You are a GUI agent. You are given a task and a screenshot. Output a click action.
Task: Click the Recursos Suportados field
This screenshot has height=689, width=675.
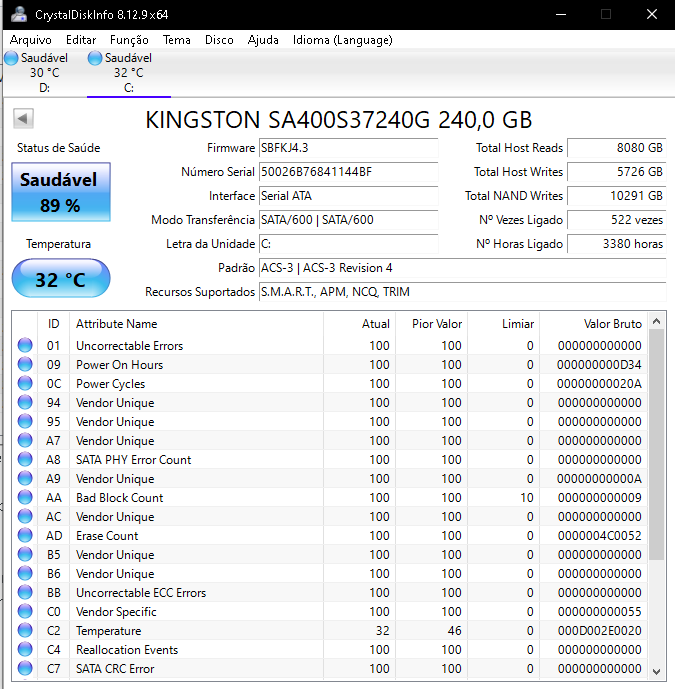tap(463, 292)
